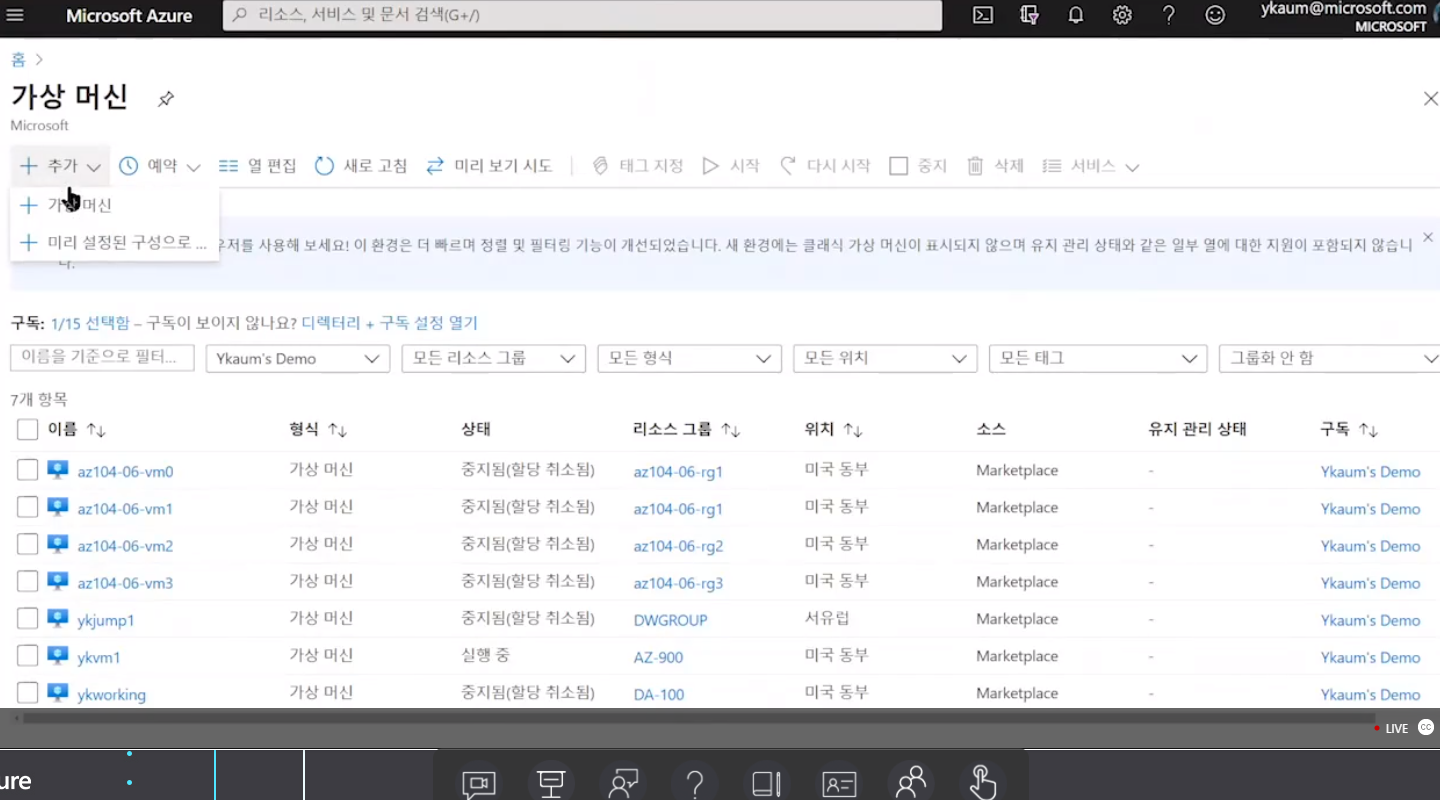Expand the 서비스 dropdown

coord(1091,166)
